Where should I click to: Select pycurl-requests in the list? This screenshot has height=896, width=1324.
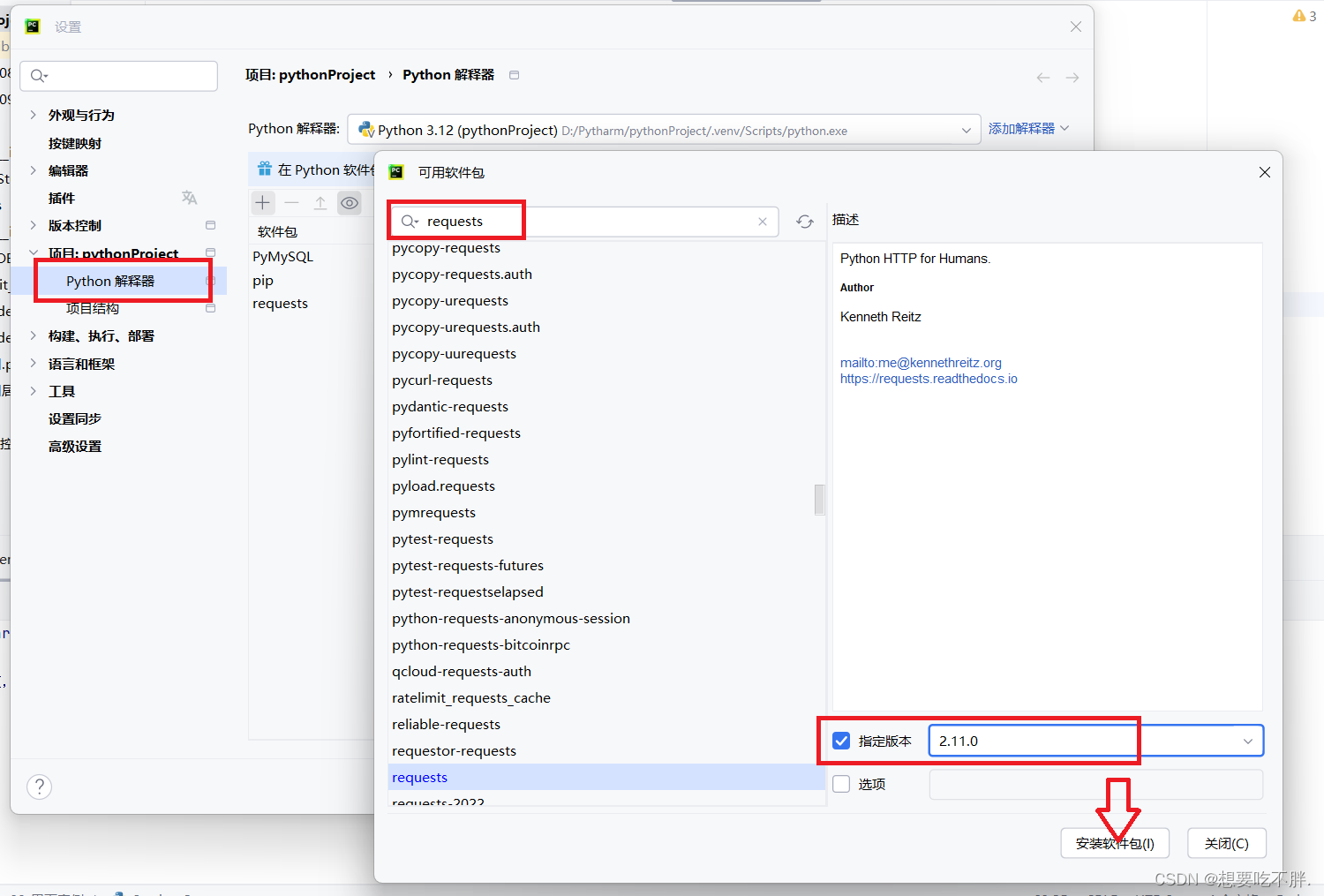coord(607,380)
